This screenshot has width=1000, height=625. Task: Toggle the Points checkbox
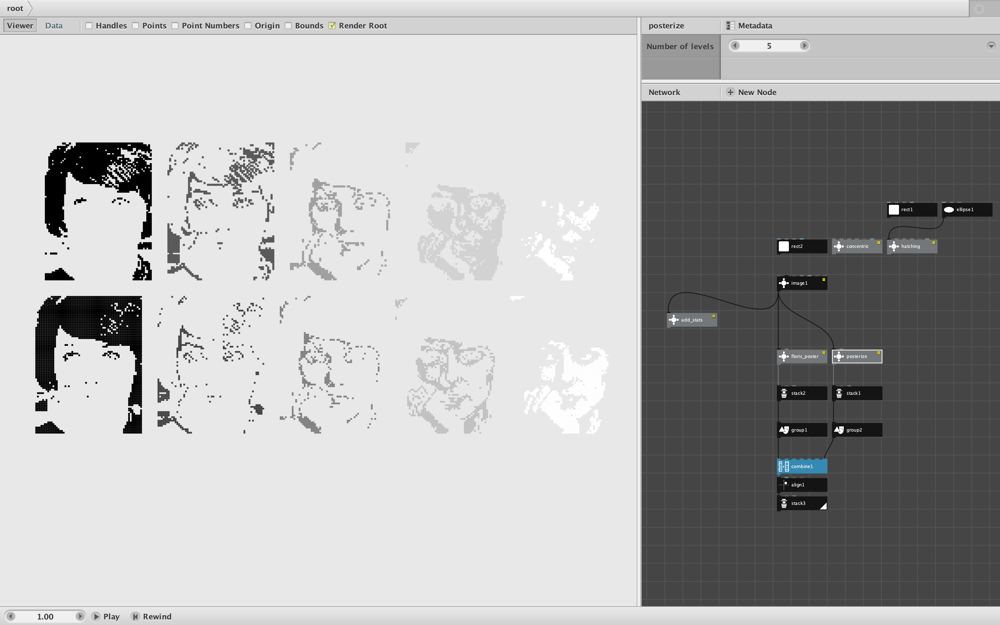pos(135,26)
